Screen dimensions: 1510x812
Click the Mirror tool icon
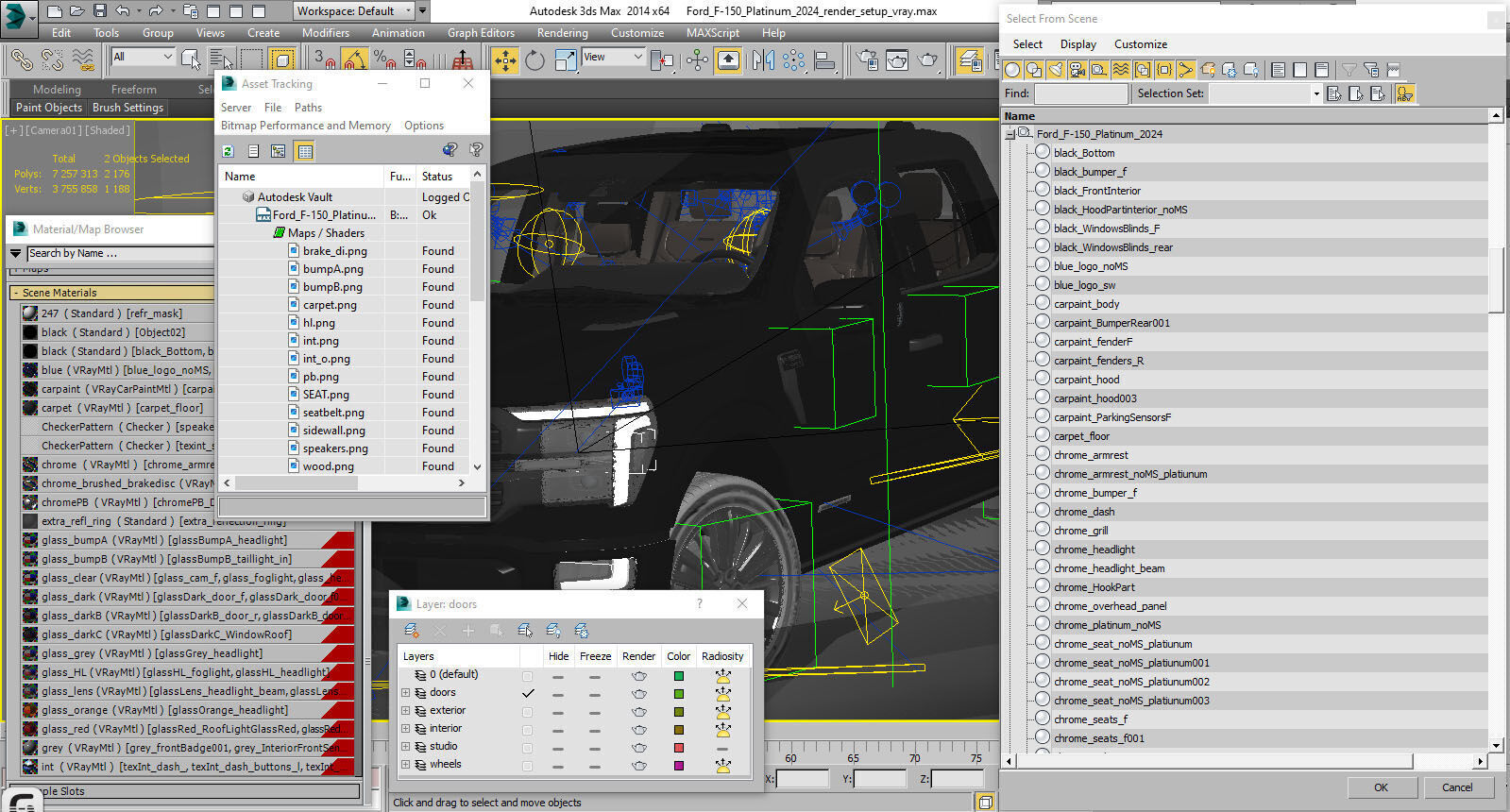(x=763, y=61)
